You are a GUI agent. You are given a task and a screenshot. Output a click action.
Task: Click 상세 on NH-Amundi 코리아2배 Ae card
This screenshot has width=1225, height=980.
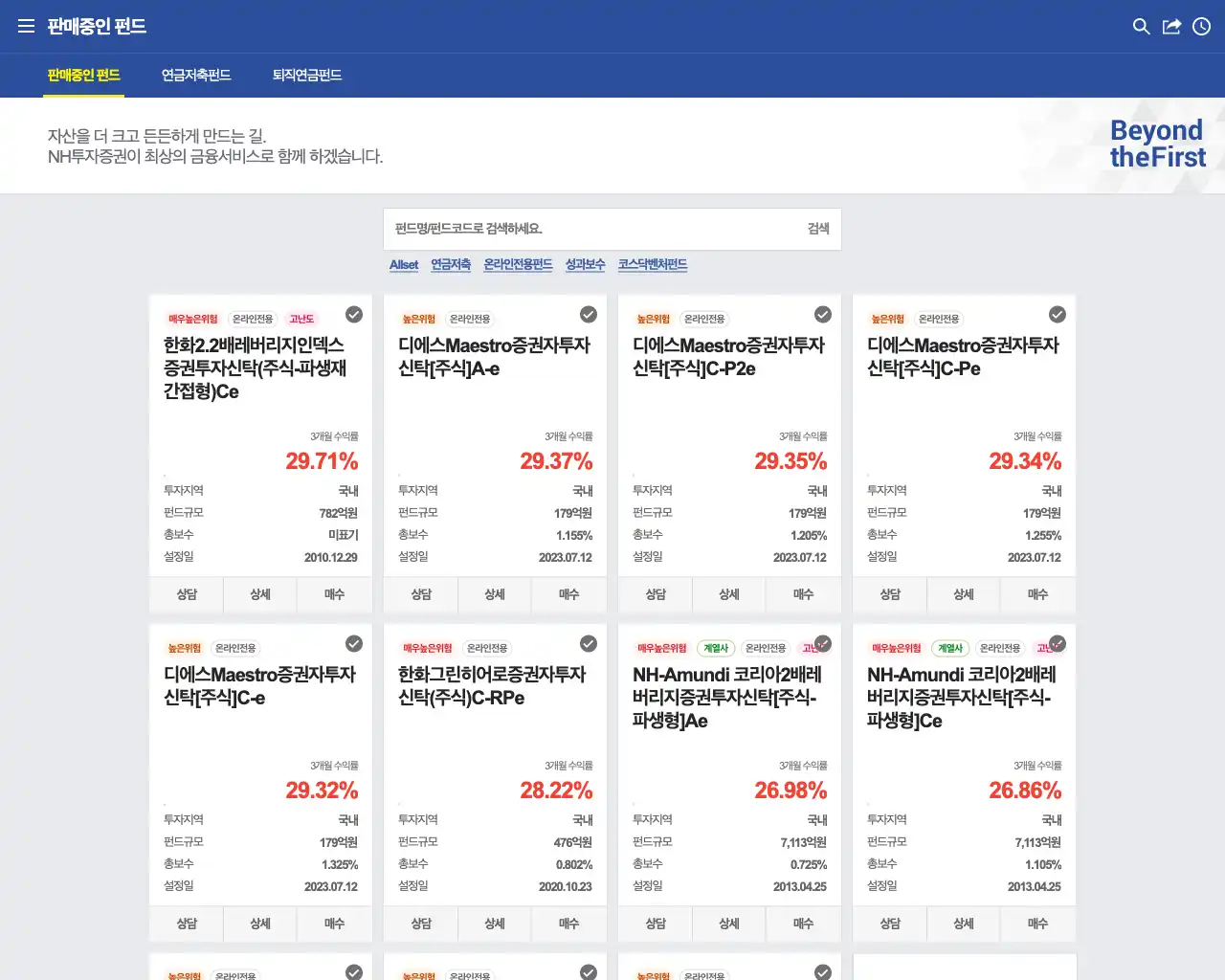coord(729,924)
